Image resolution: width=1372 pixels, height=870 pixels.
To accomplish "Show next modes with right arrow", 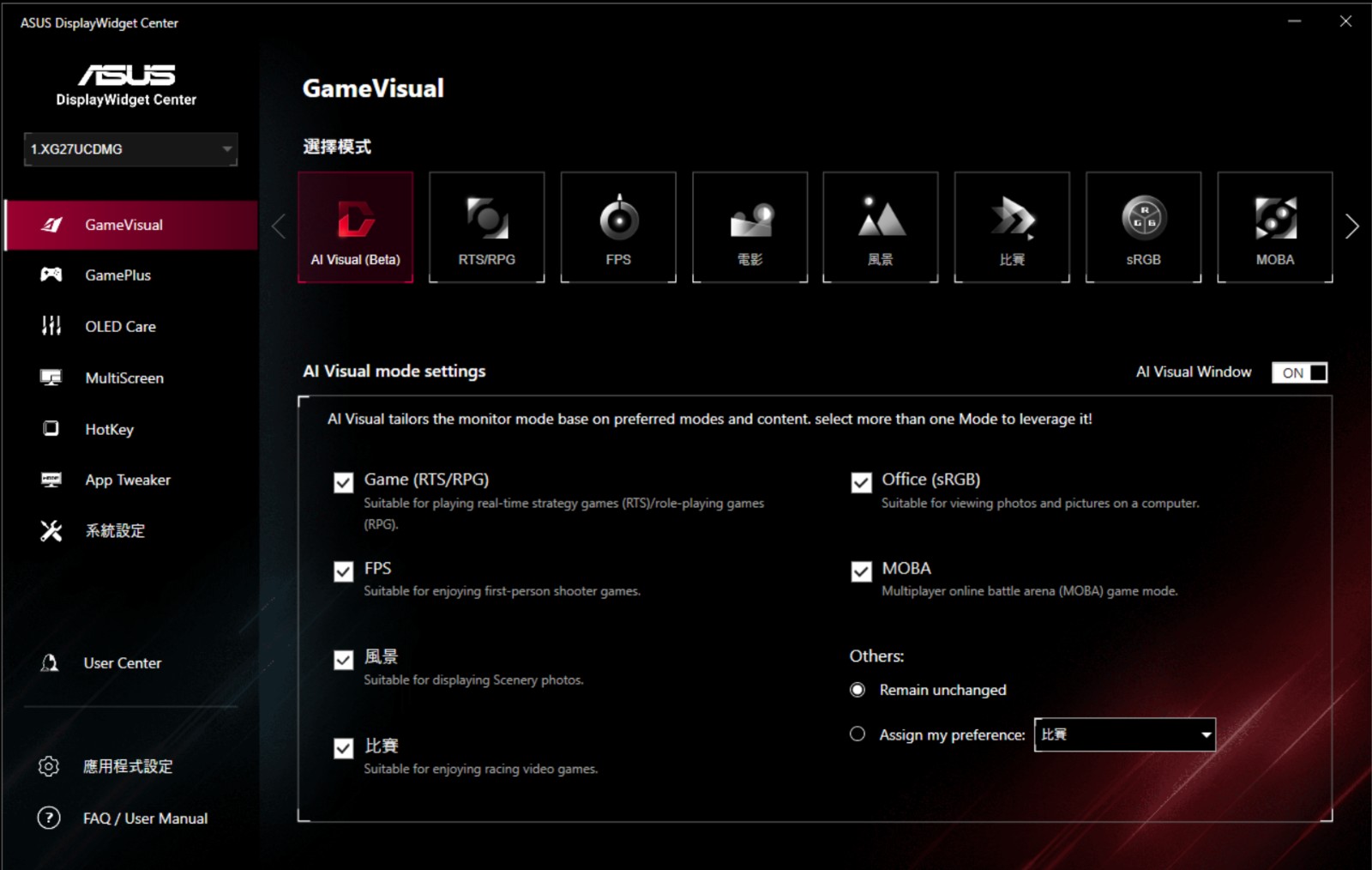I will tap(1352, 227).
